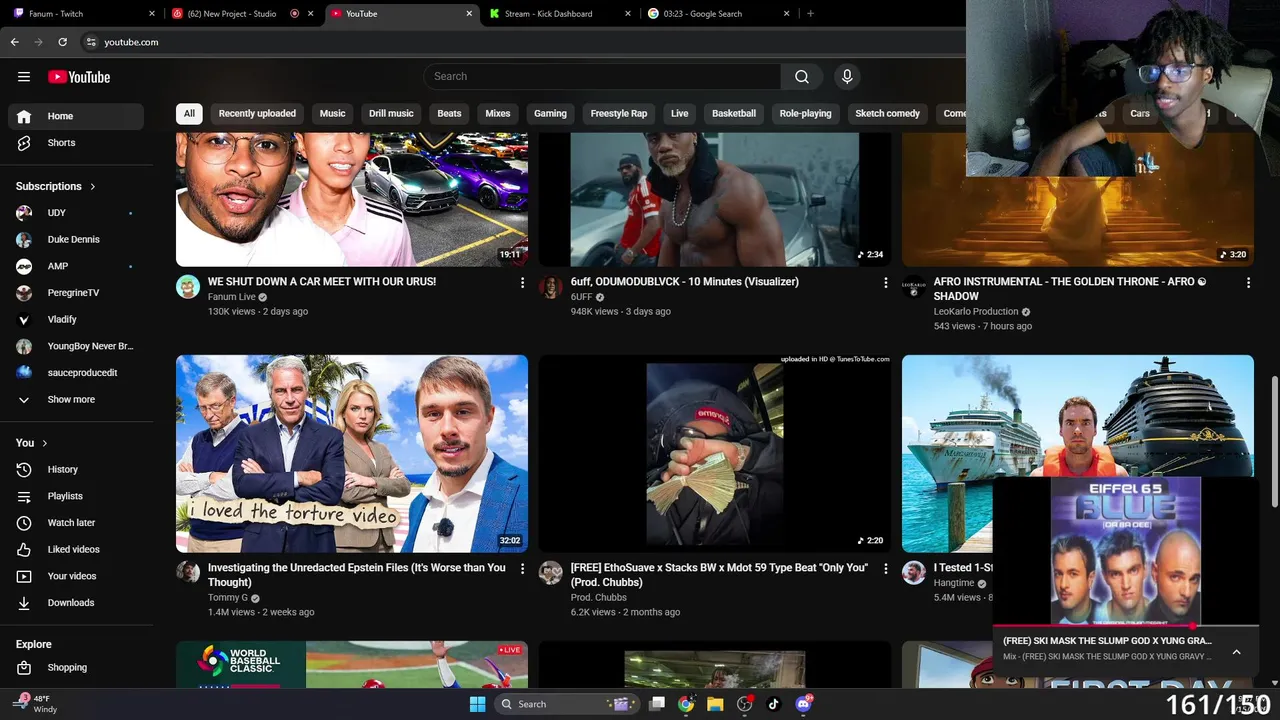This screenshot has width=1280, height=720.
Task: Start voice search with microphone icon
Action: [x=847, y=77]
